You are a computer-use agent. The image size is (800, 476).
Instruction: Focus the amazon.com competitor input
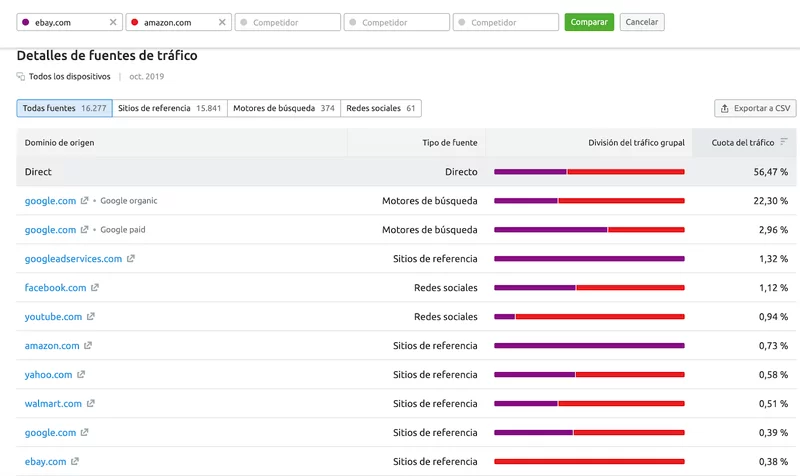click(x=179, y=22)
